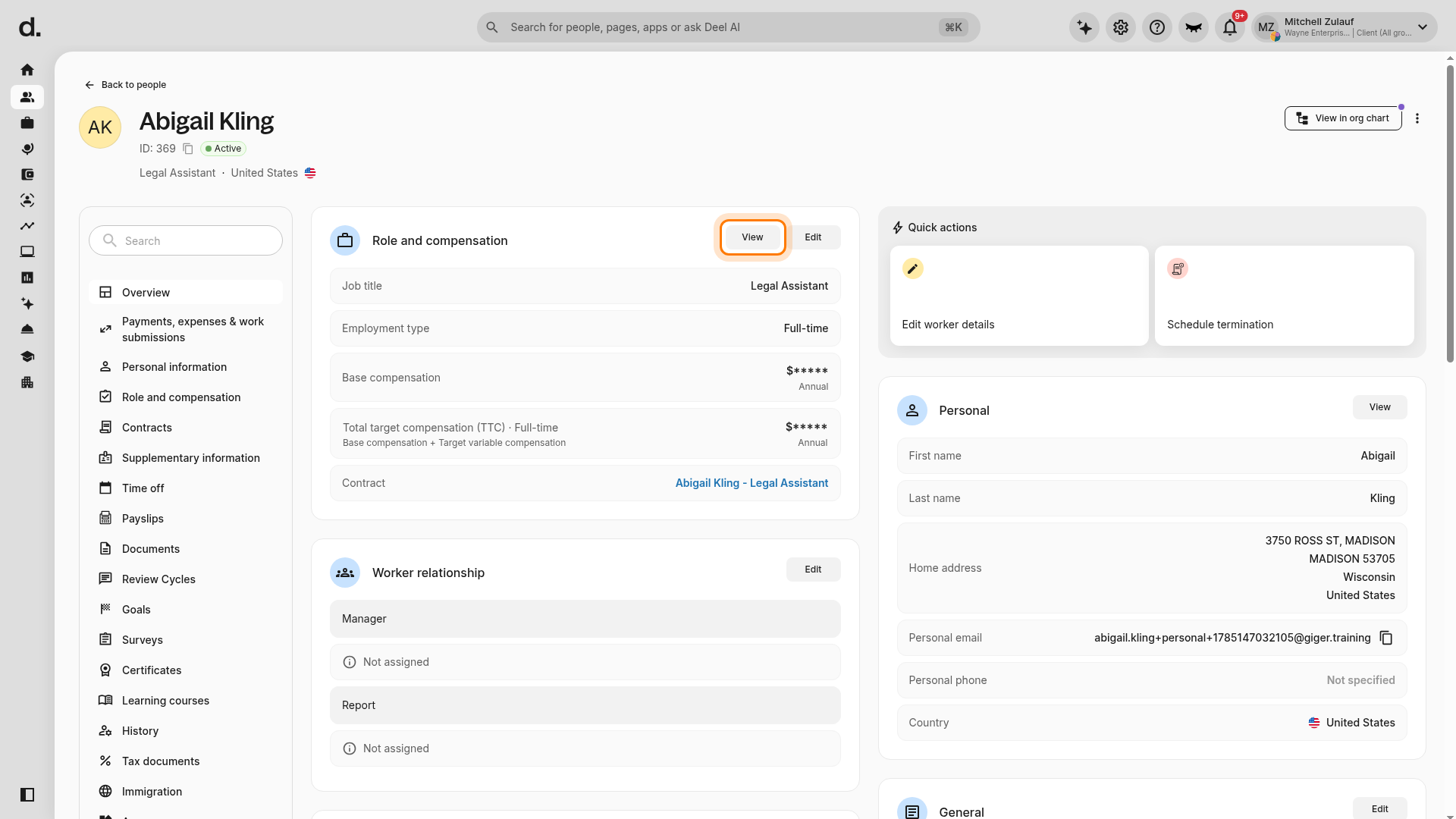Open Abigail Kling - Legal Assistant contract link
The image size is (1456, 819).
click(752, 483)
